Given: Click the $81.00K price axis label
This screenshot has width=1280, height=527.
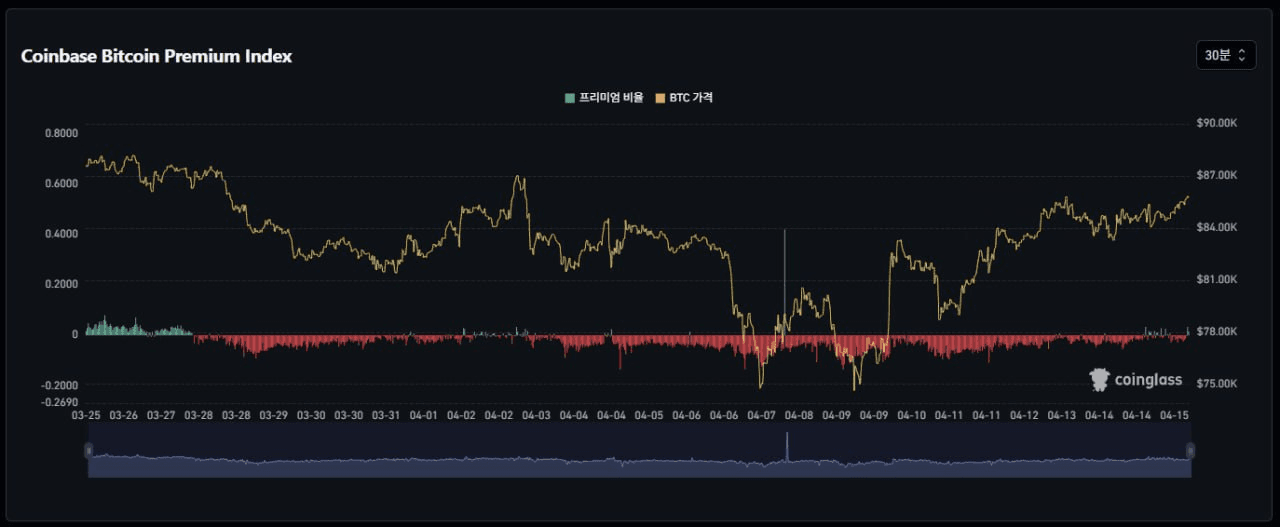Looking at the screenshot, I should [x=1218, y=279].
